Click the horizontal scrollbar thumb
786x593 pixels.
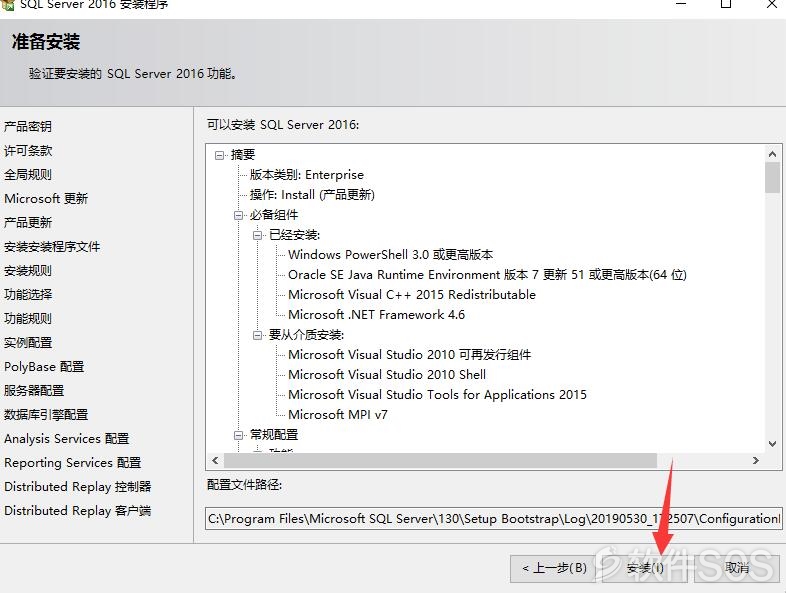(x=440, y=460)
